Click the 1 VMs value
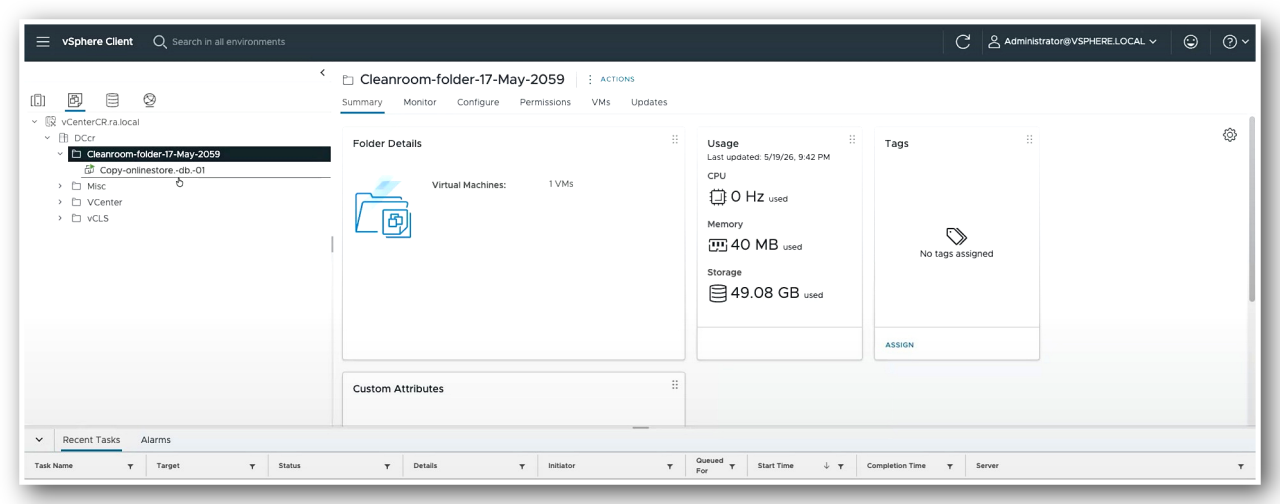Screen dimensions: 1280x504 (561, 184)
